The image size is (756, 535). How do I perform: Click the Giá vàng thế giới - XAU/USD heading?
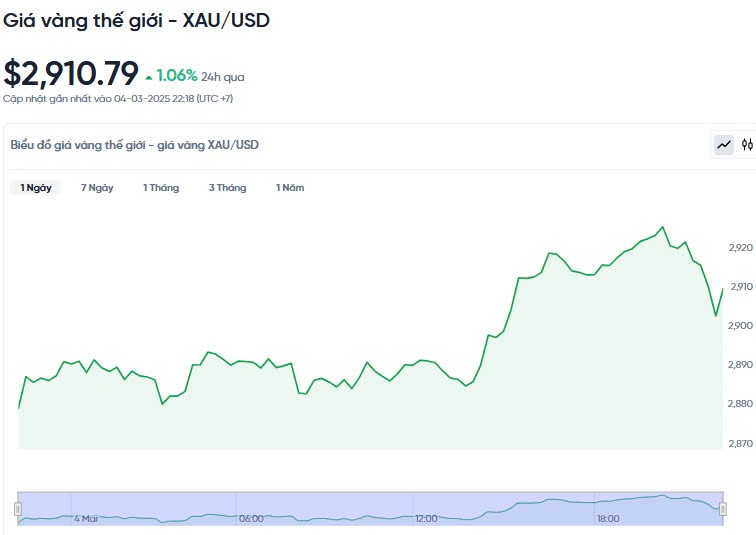[136, 20]
